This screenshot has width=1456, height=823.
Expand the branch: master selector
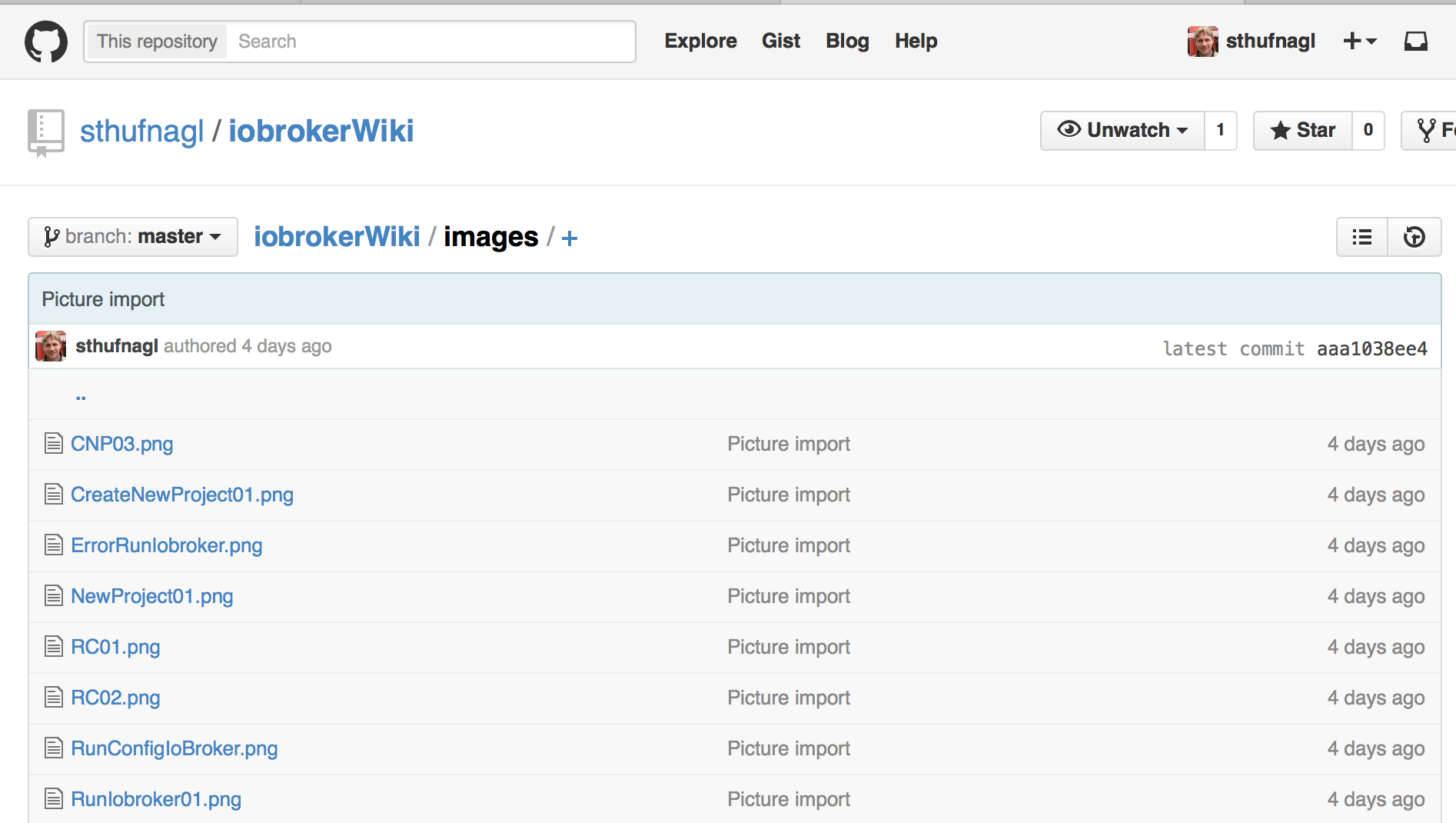pos(133,237)
